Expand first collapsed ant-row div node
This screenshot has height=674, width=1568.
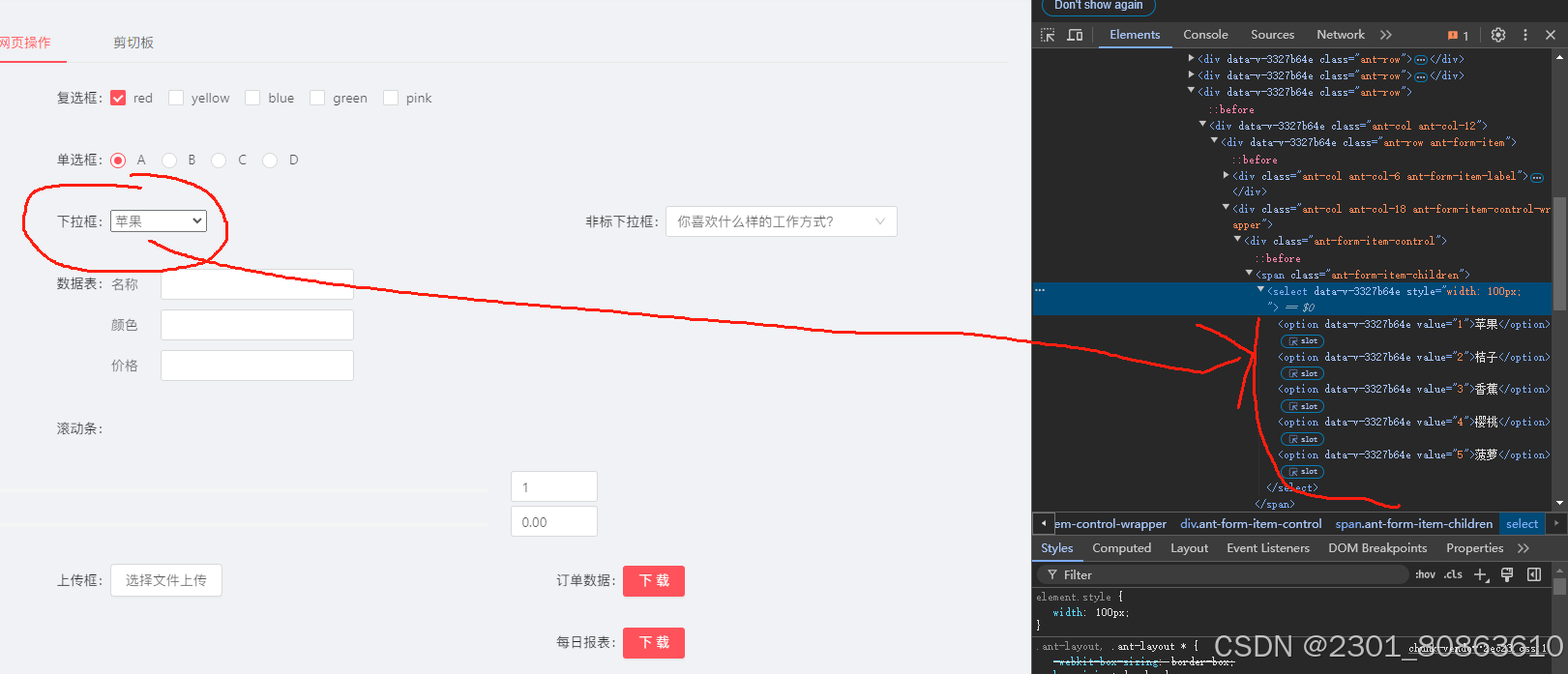click(1192, 59)
